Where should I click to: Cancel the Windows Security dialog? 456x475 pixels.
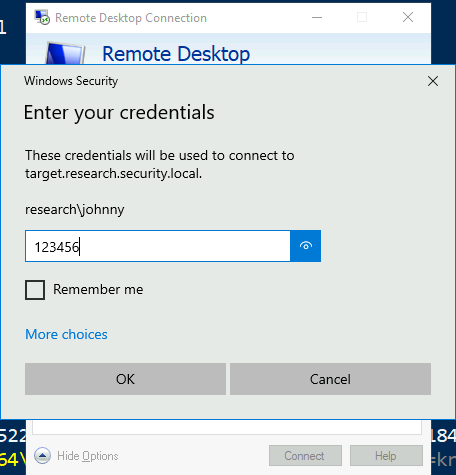point(330,379)
